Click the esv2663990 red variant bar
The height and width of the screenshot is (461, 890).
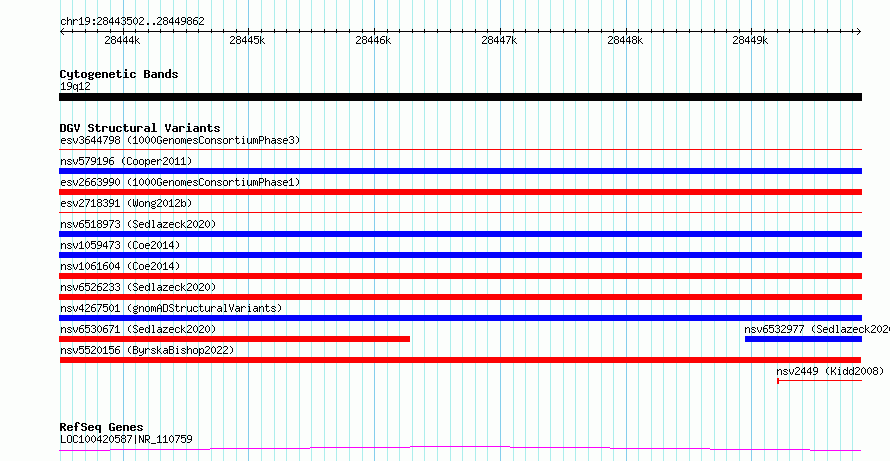click(460, 192)
